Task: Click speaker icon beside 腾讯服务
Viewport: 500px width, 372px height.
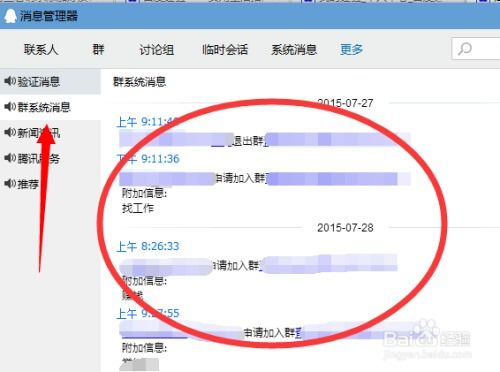Action: 10,158
